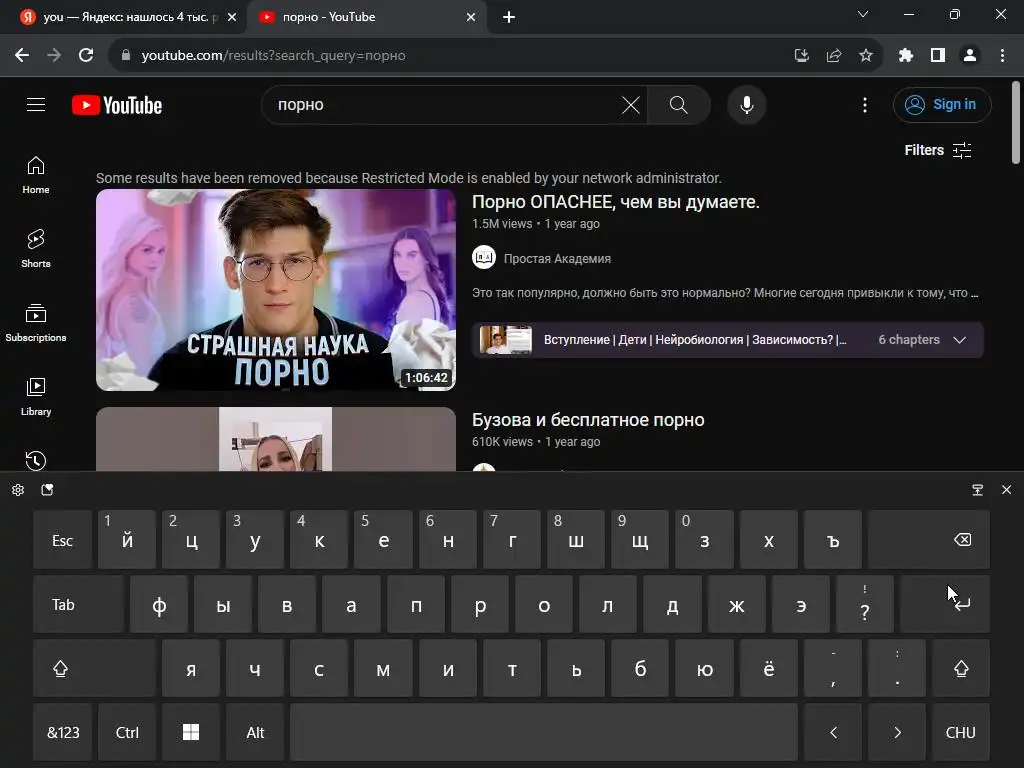The image size is (1024, 768).
Task: Open the browser extensions puzzle icon
Action: pos(906,56)
